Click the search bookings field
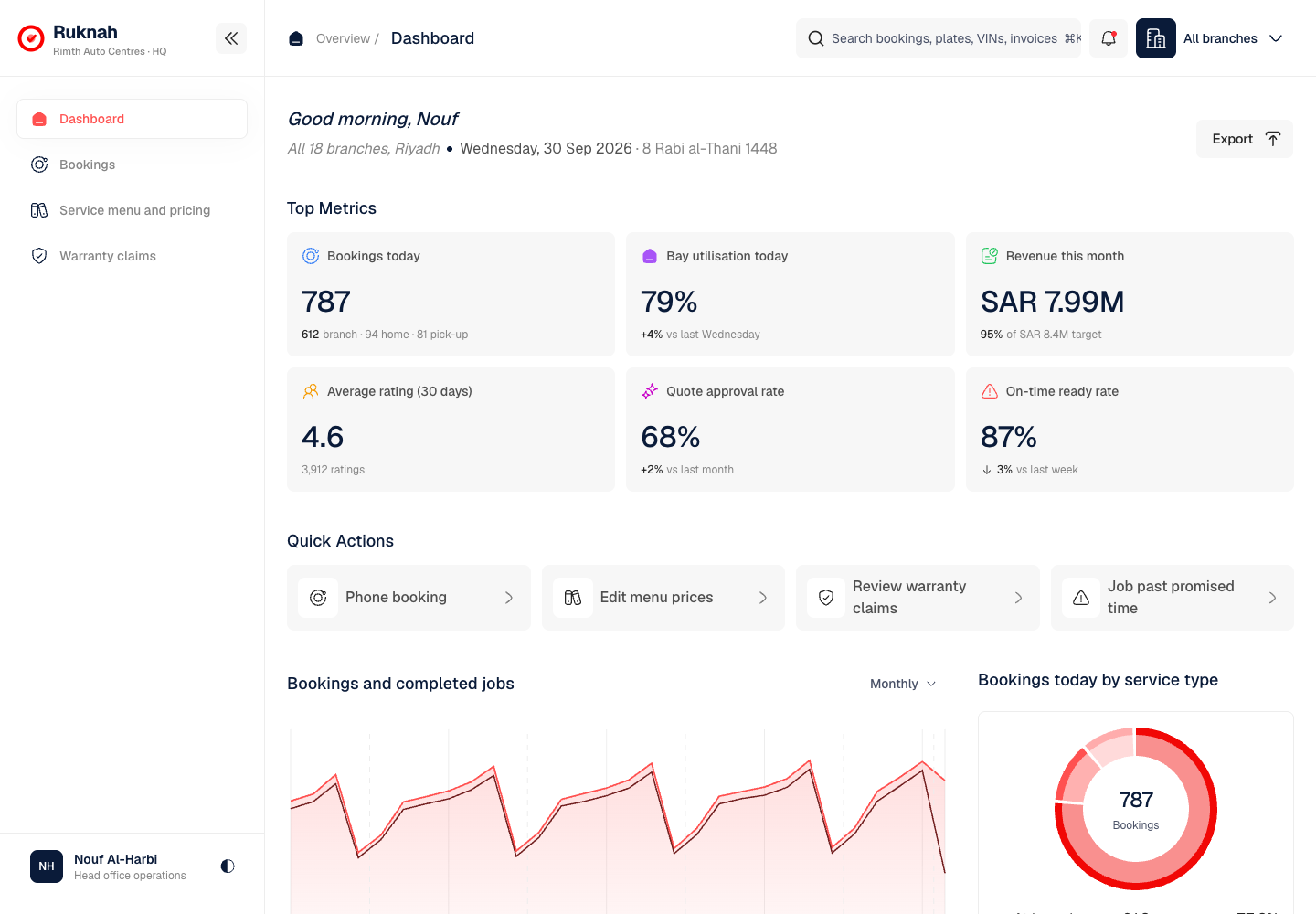1316x914 pixels. [939, 38]
